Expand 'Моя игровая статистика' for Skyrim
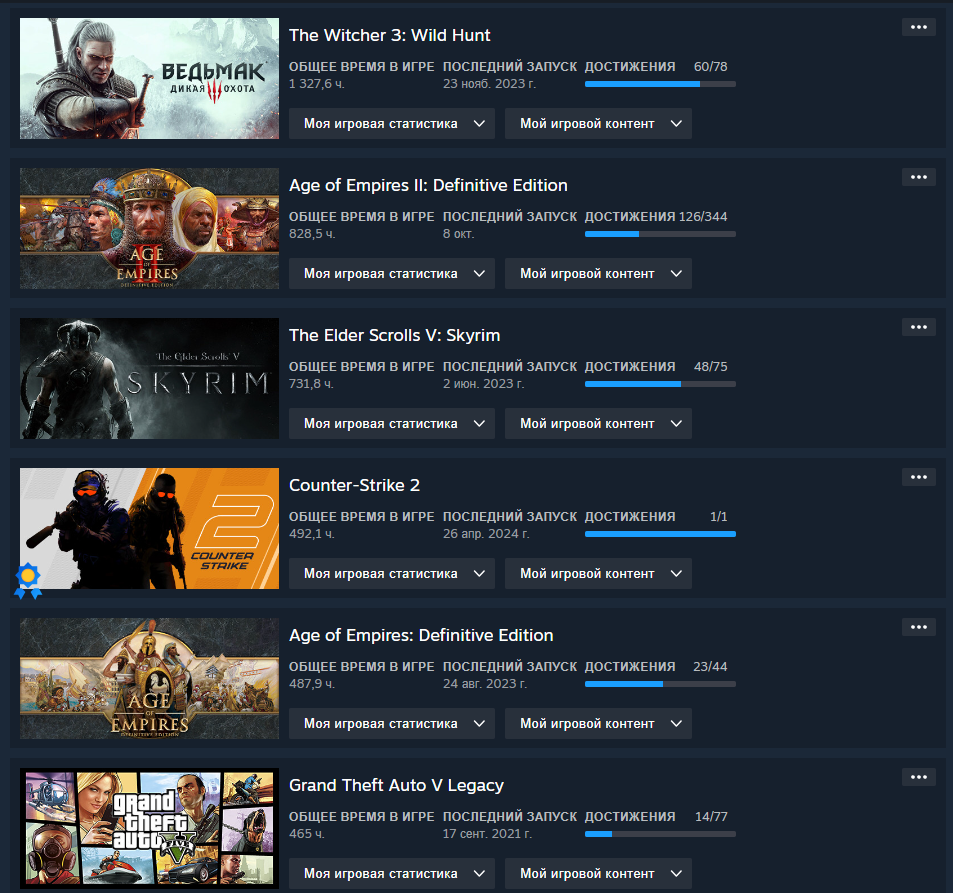The image size is (953, 893). [x=391, y=424]
